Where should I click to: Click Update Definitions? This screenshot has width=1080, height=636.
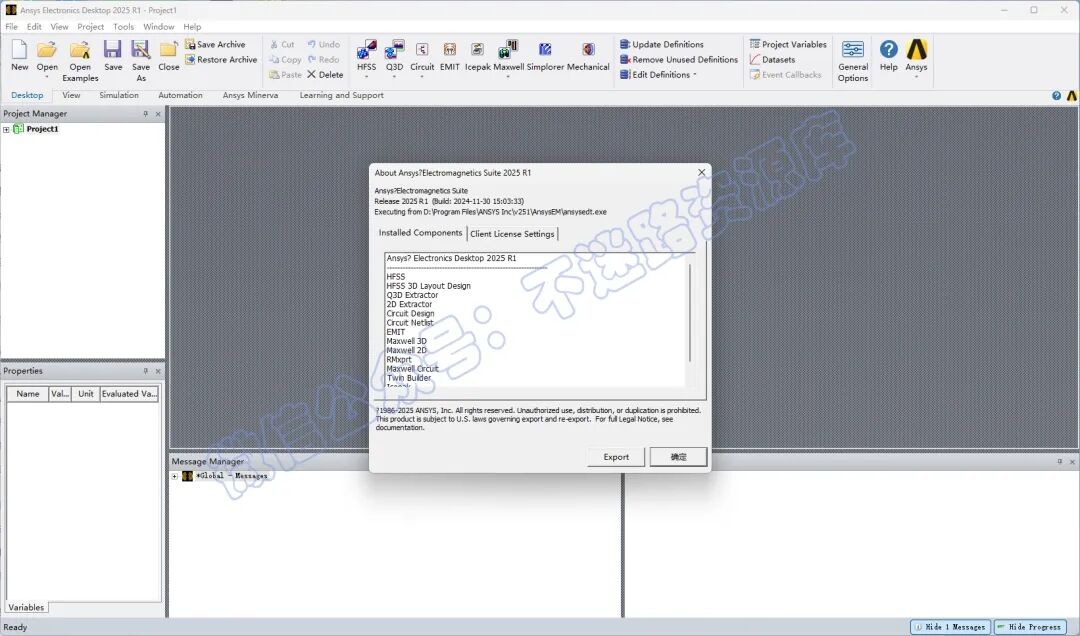[661, 44]
